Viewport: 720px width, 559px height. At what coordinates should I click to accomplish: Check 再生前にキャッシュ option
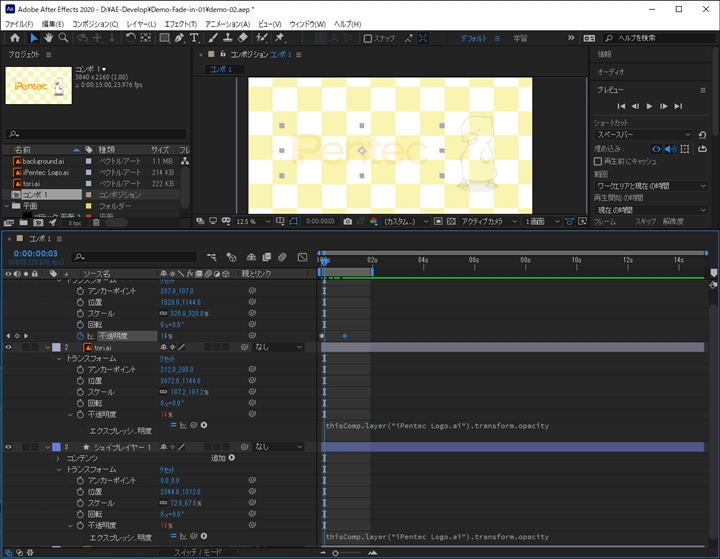click(599, 160)
